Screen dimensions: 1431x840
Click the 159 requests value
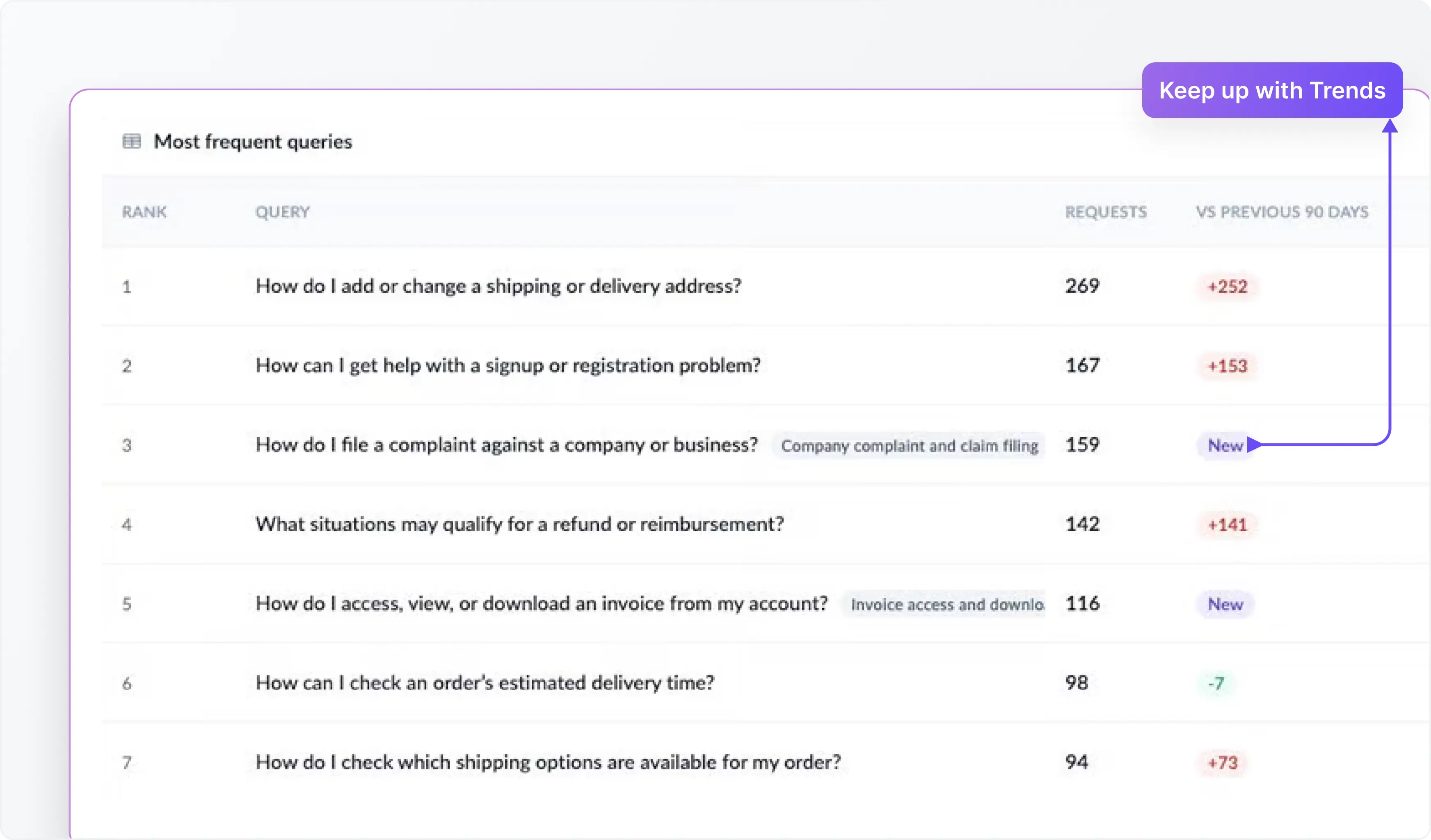(x=1082, y=445)
